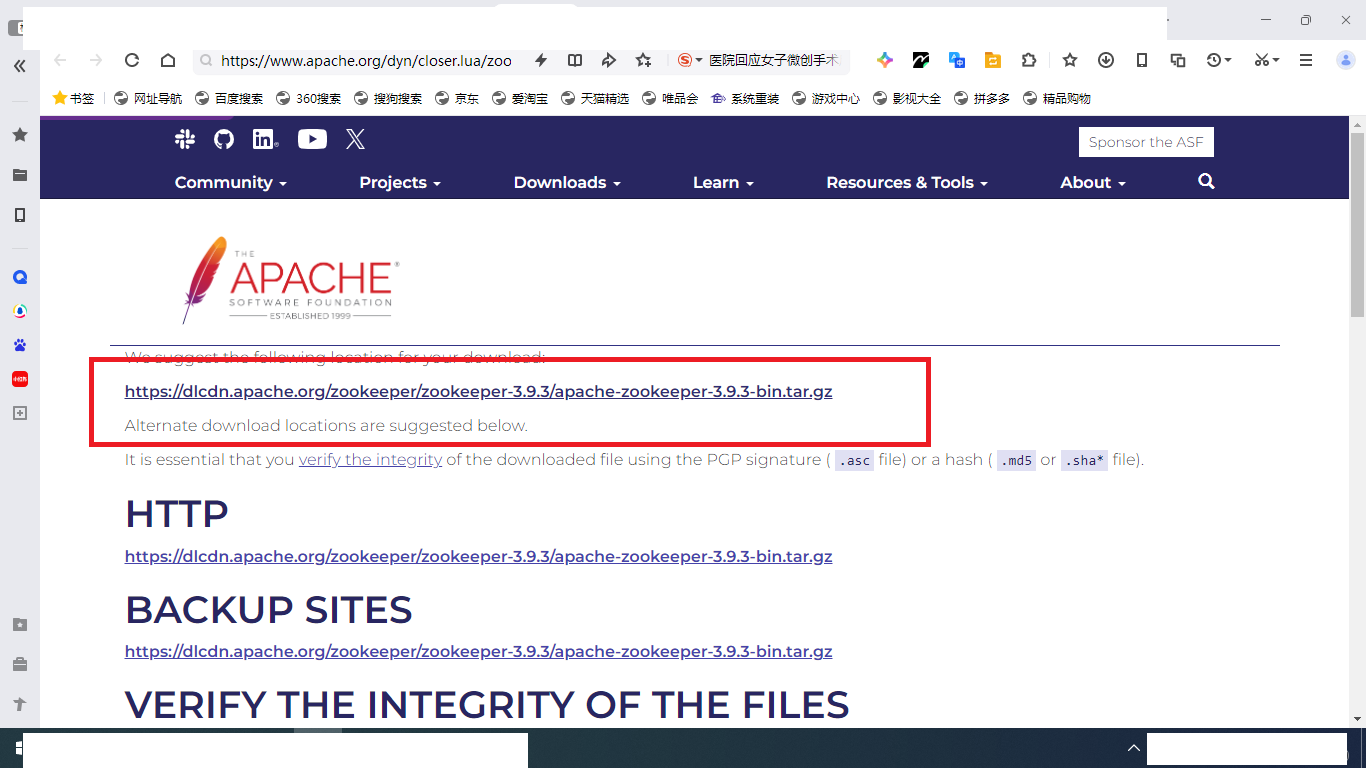This screenshot has width=1366, height=768.
Task: Go to the browser home page
Action: coord(168,60)
